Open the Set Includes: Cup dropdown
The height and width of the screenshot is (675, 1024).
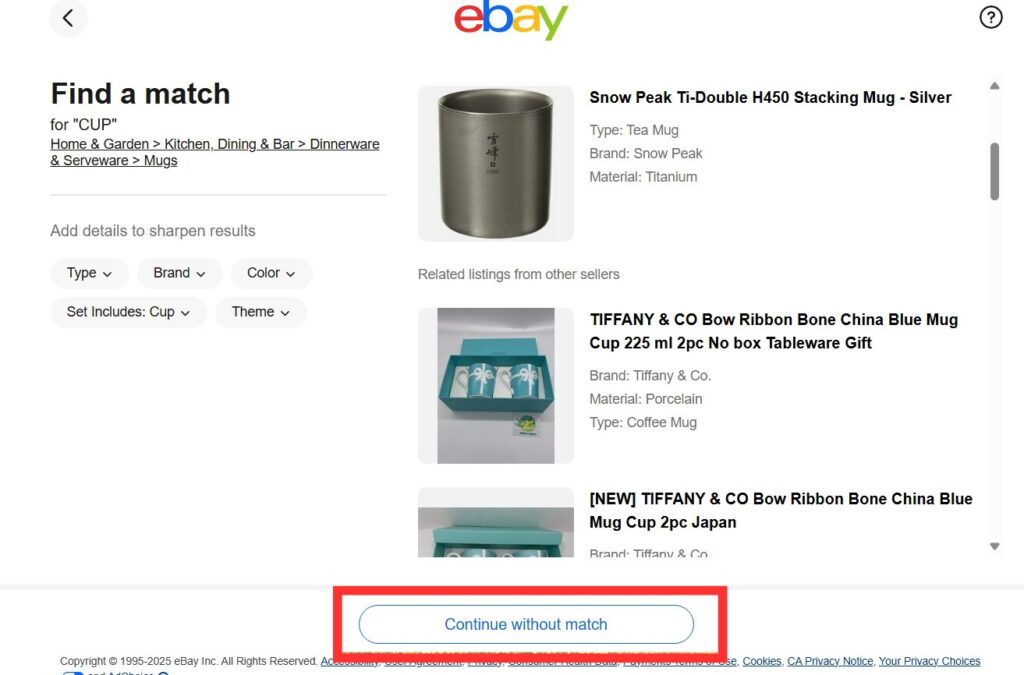tap(128, 312)
